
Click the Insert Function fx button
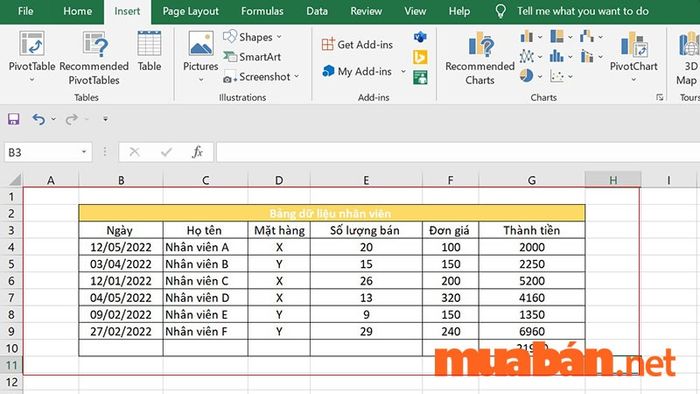pos(197,152)
